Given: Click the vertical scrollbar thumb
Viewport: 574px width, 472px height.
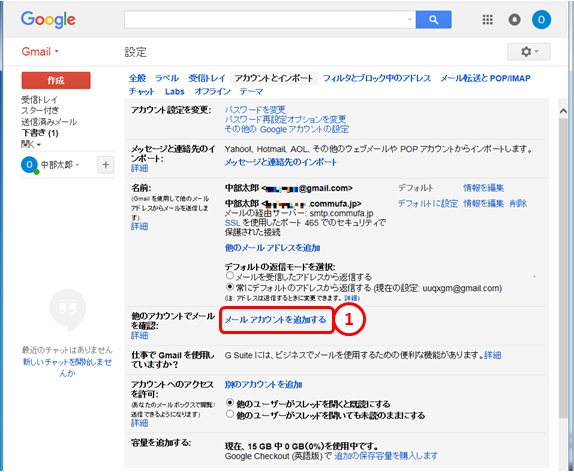Looking at the screenshot, I should pos(563,267).
